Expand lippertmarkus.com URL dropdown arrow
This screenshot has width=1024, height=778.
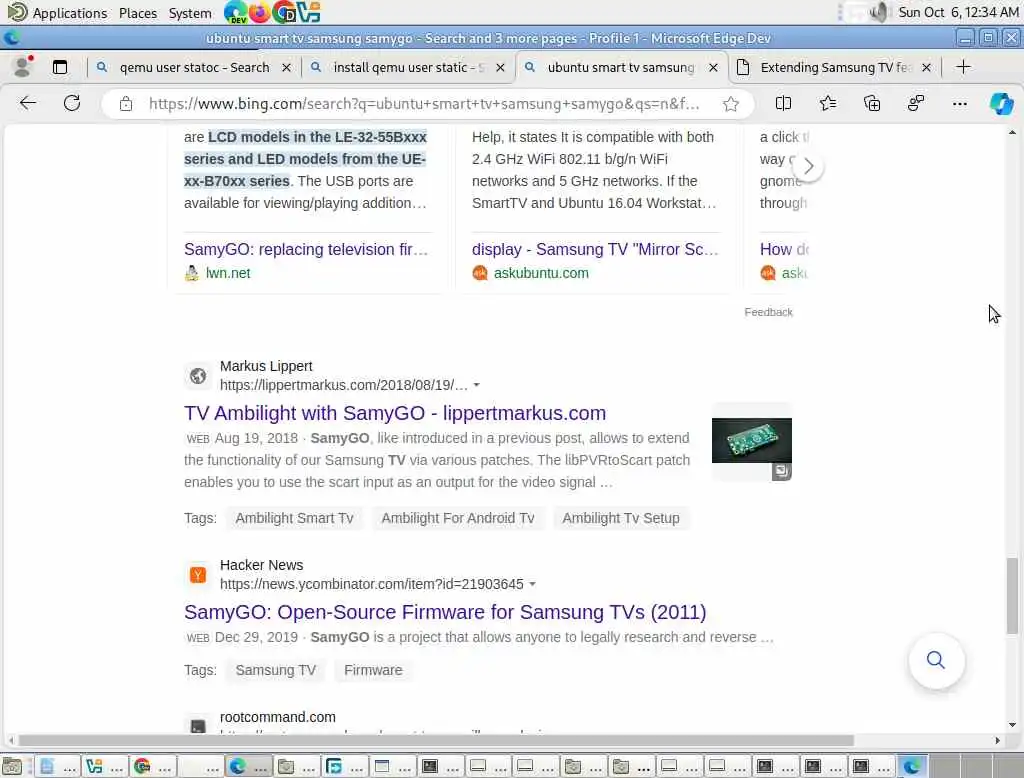coord(477,385)
